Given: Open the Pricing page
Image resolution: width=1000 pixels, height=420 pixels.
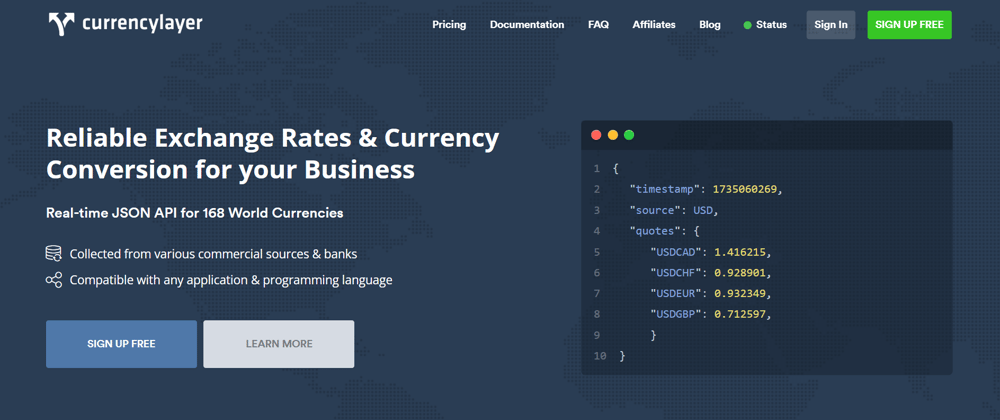Looking at the screenshot, I should (x=449, y=25).
